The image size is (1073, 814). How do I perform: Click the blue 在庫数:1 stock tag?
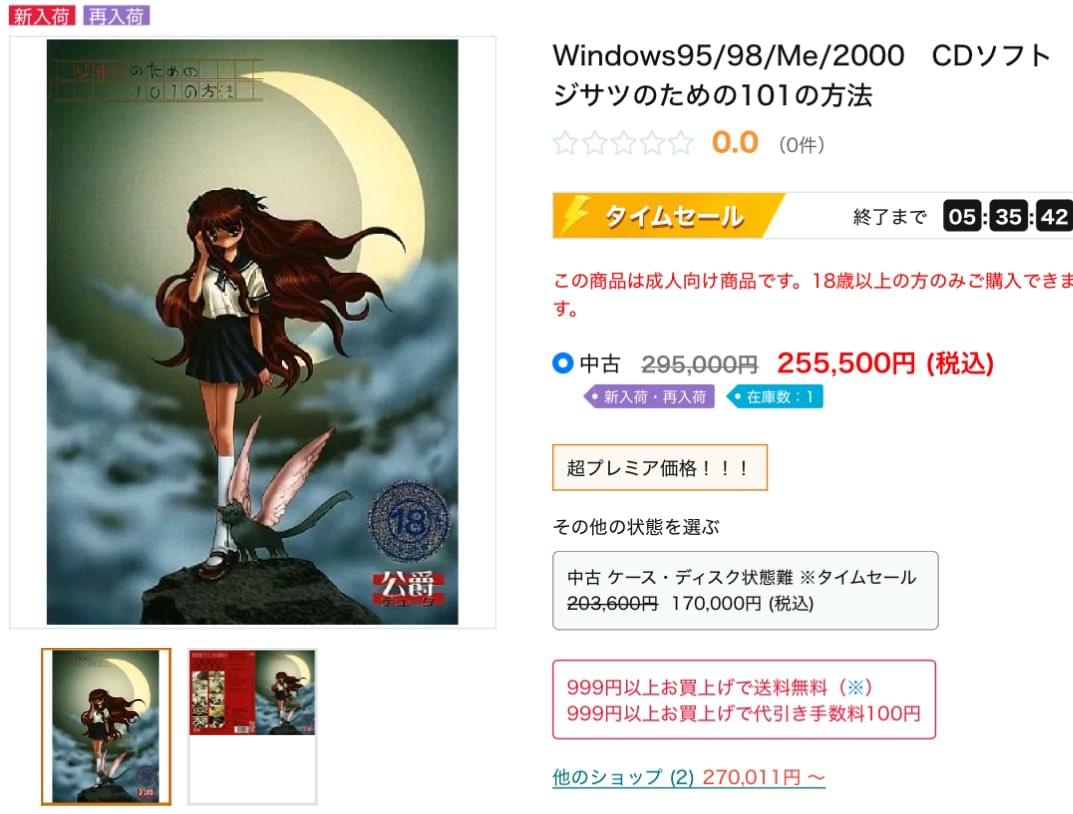click(x=775, y=397)
